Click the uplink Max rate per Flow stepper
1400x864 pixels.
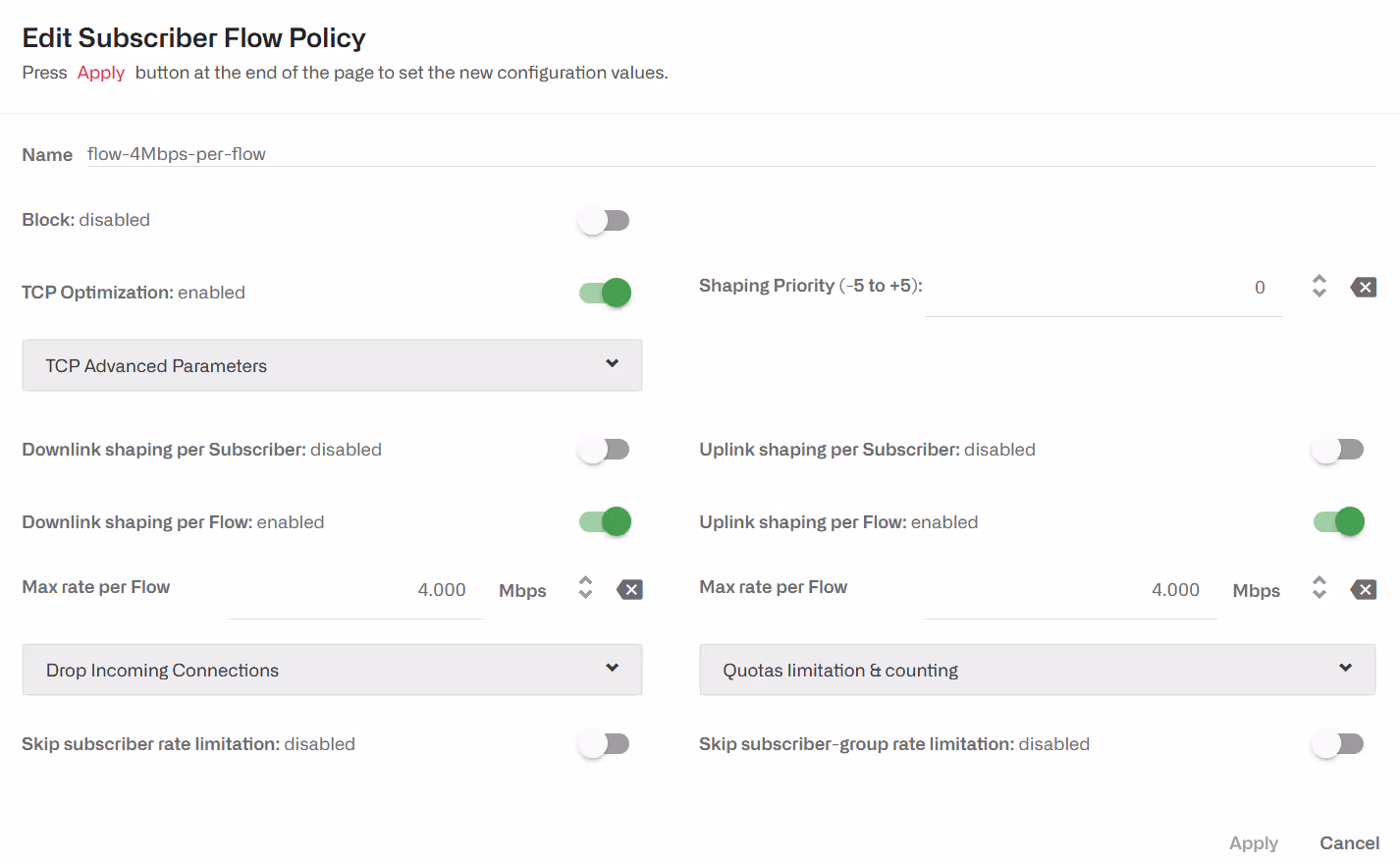(x=1319, y=588)
